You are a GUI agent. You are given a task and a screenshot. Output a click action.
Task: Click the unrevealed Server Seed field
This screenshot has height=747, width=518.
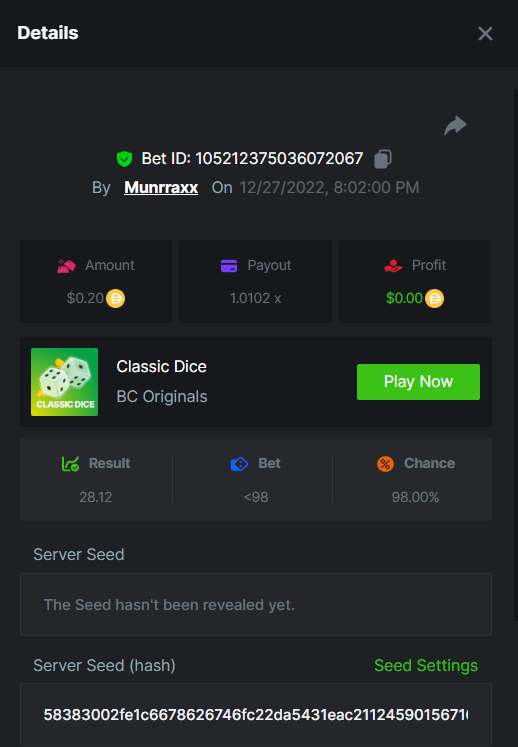(x=256, y=605)
